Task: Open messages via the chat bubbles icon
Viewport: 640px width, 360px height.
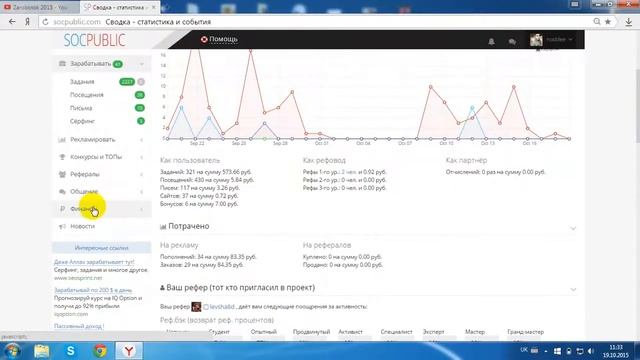Action: (512, 41)
